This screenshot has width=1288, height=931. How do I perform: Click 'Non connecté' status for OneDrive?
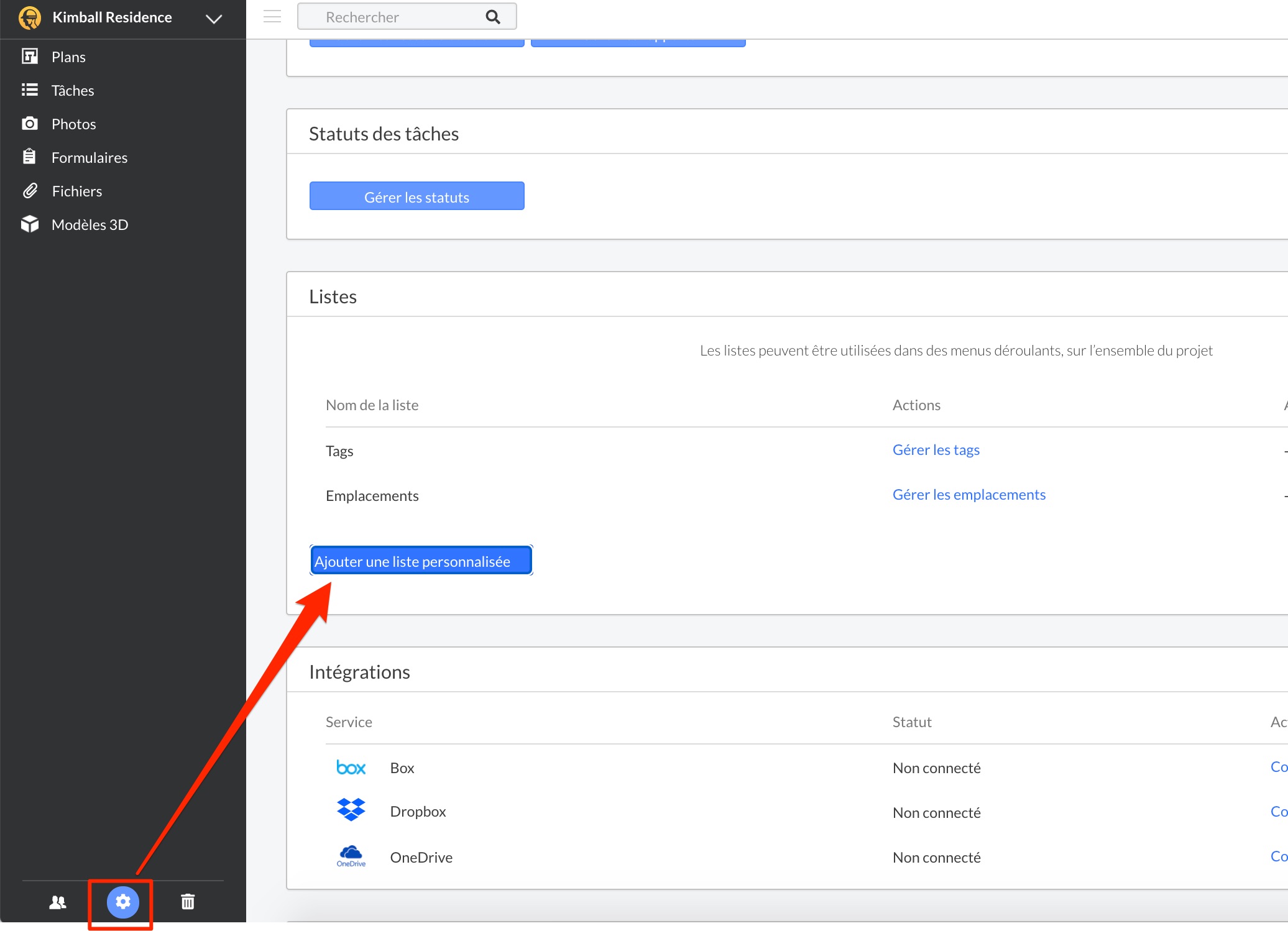tap(936, 857)
